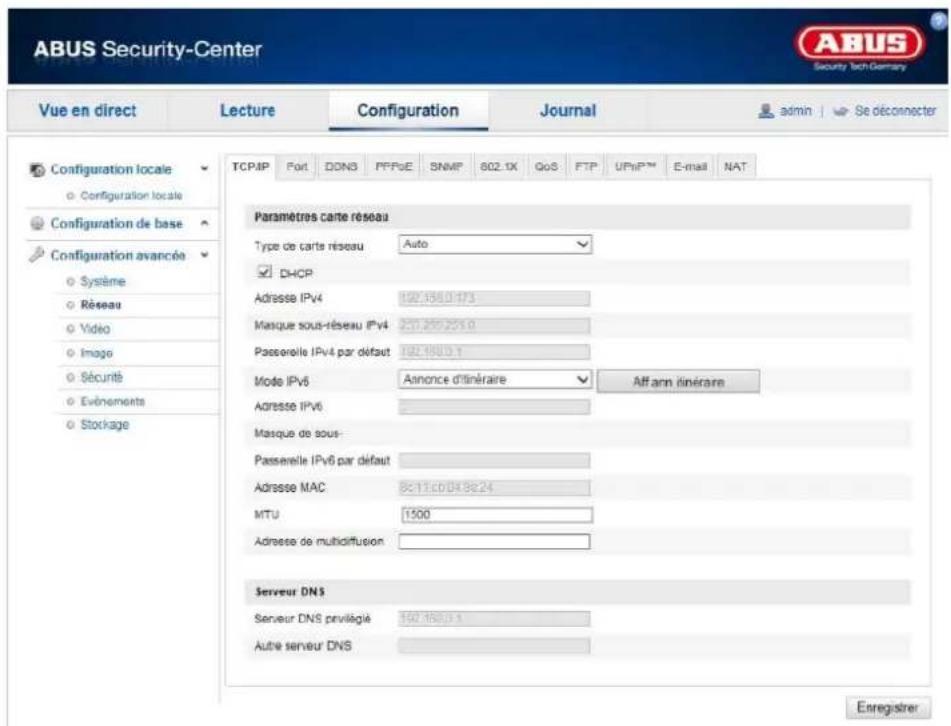Click the Configuration de base globe icon

pos(37,224)
